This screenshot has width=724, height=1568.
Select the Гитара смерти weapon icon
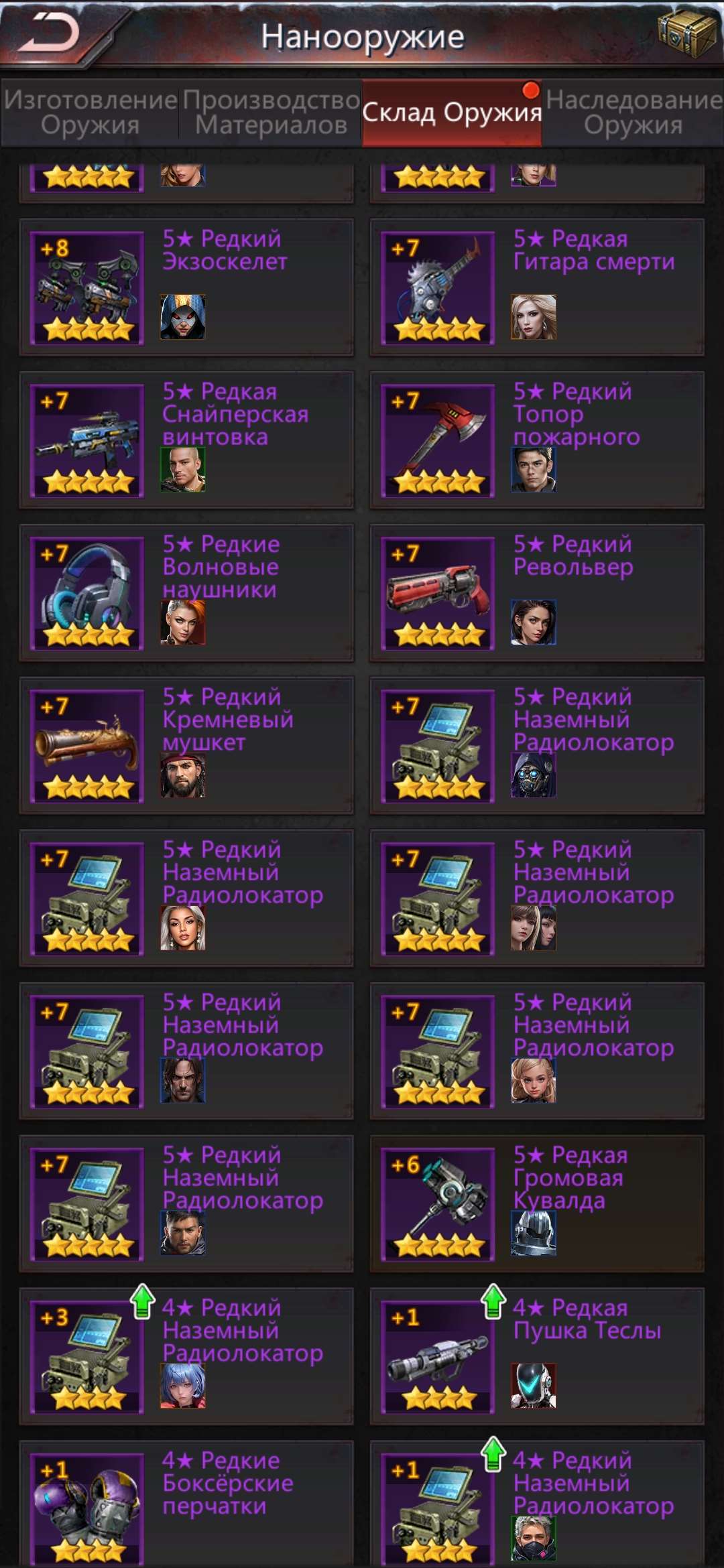[438, 288]
